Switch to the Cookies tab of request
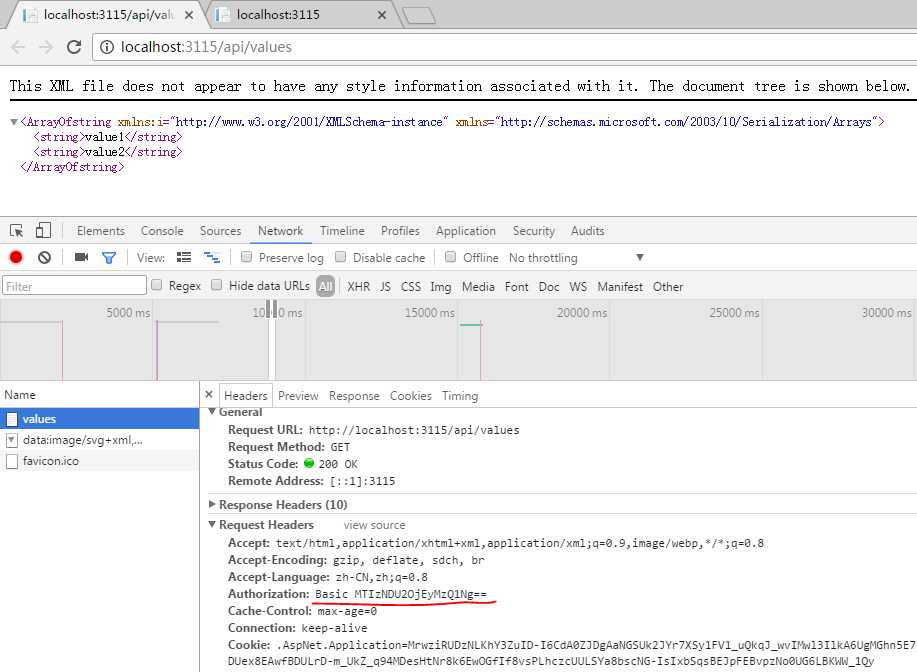Viewport: 917px width, 672px height. pos(411,396)
